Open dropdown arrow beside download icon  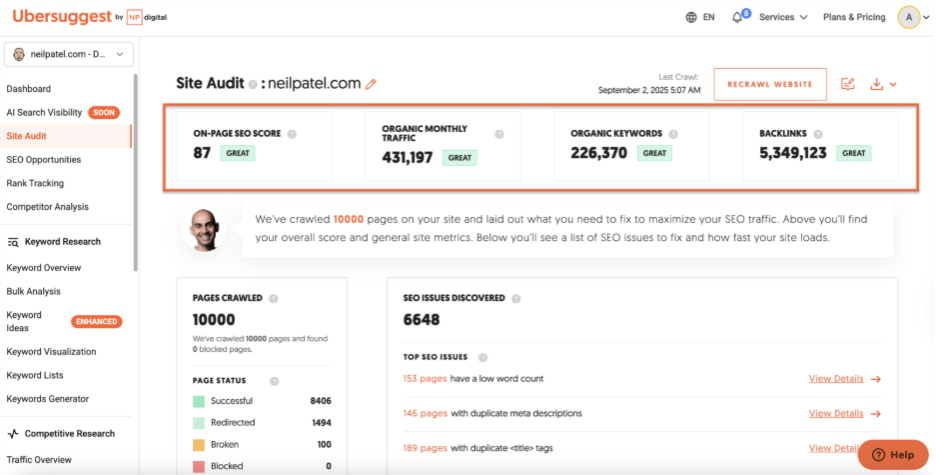coord(893,85)
